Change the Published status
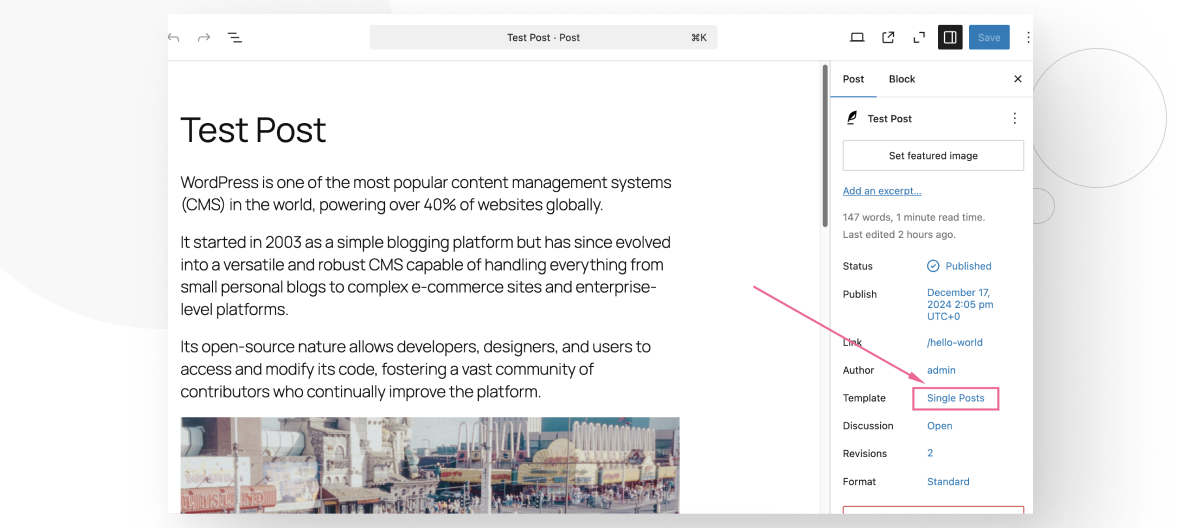This screenshot has height=528, width=1200. [959, 266]
